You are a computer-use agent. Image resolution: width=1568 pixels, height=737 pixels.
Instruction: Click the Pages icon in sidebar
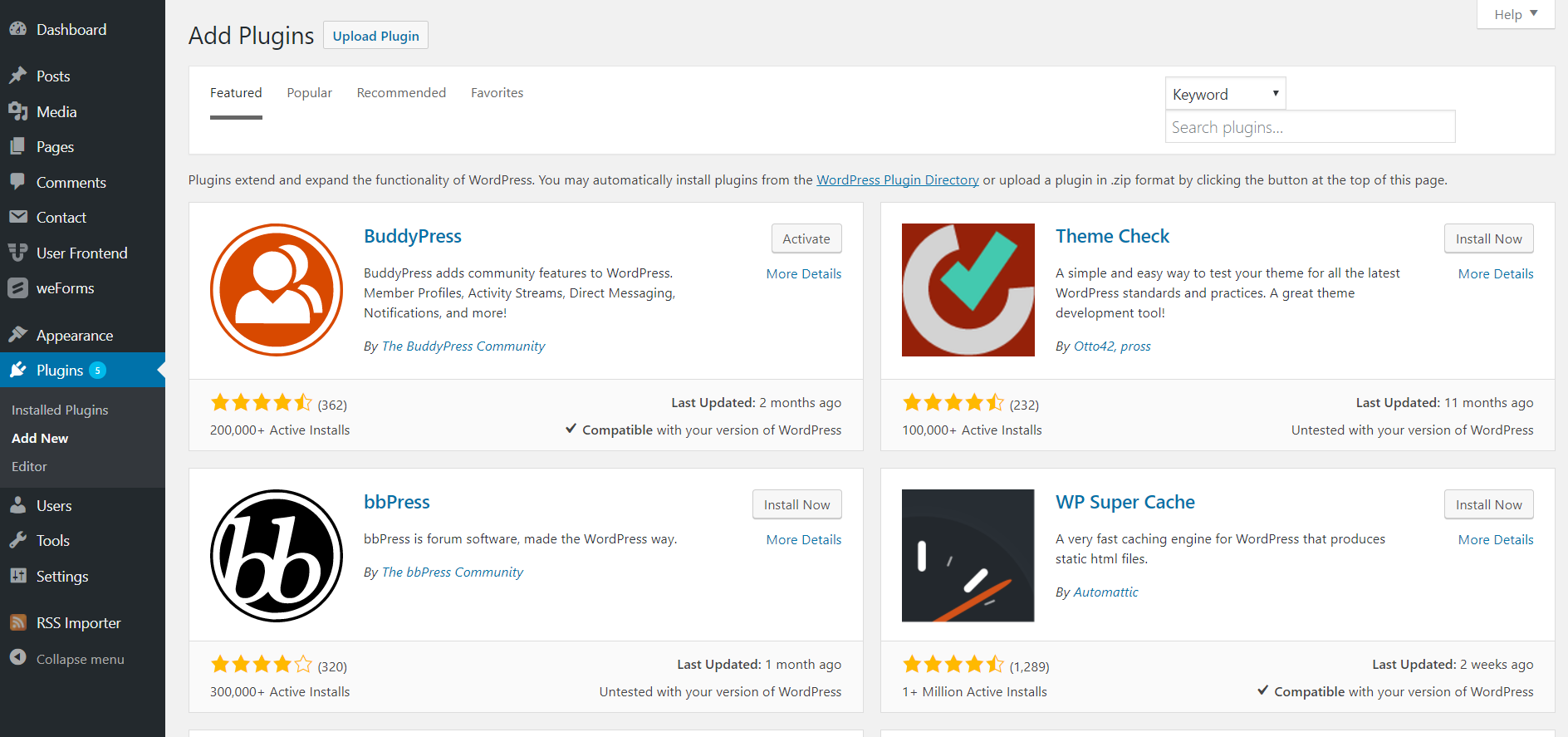[17, 146]
